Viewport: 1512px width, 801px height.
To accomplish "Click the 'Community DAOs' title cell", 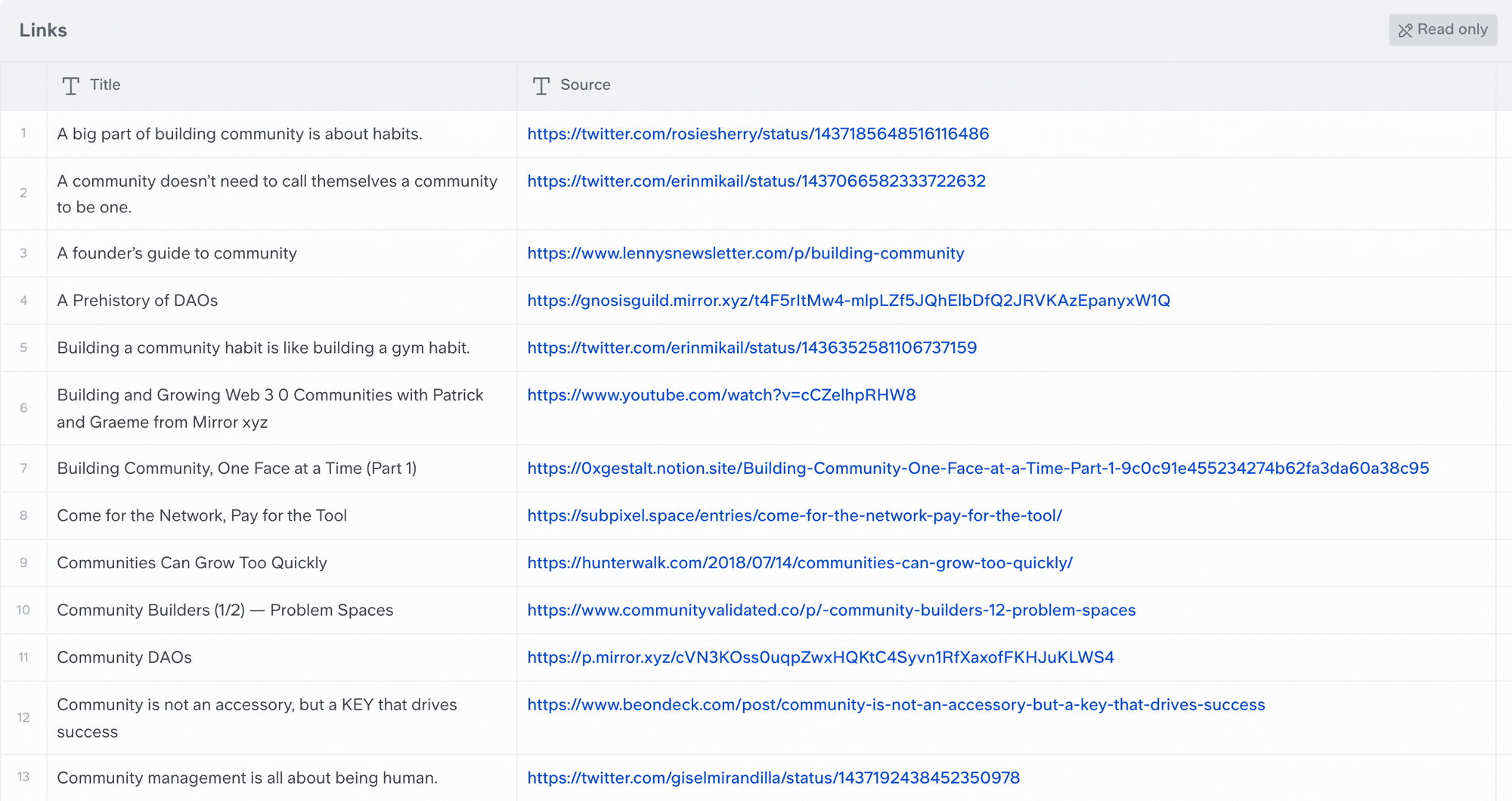I will (x=282, y=657).
